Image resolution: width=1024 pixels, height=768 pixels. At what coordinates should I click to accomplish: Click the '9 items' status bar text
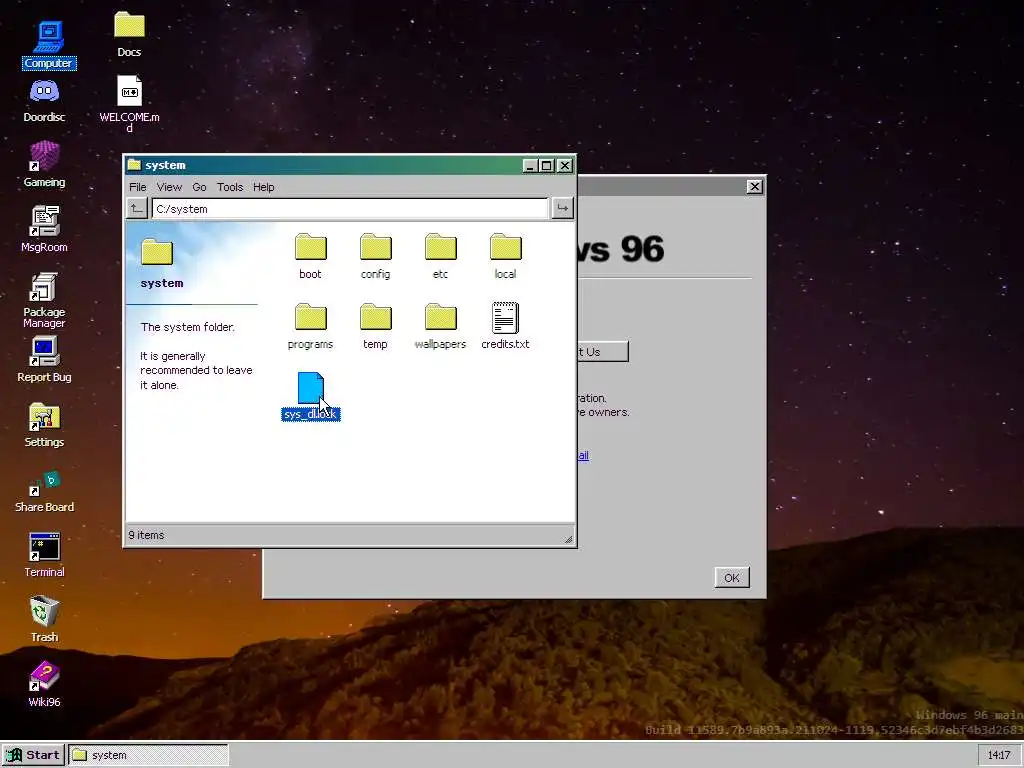(x=146, y=535)
